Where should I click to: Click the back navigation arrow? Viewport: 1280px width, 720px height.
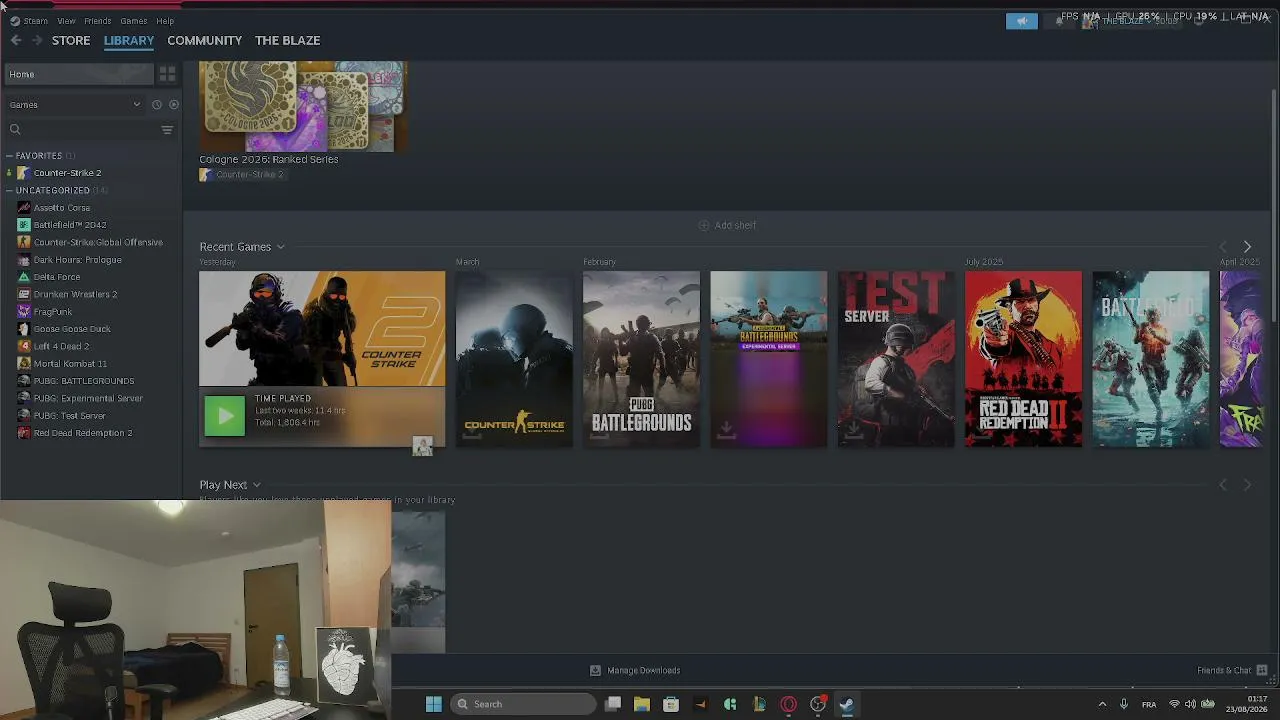pyautogui.click(x=16, y=40)
